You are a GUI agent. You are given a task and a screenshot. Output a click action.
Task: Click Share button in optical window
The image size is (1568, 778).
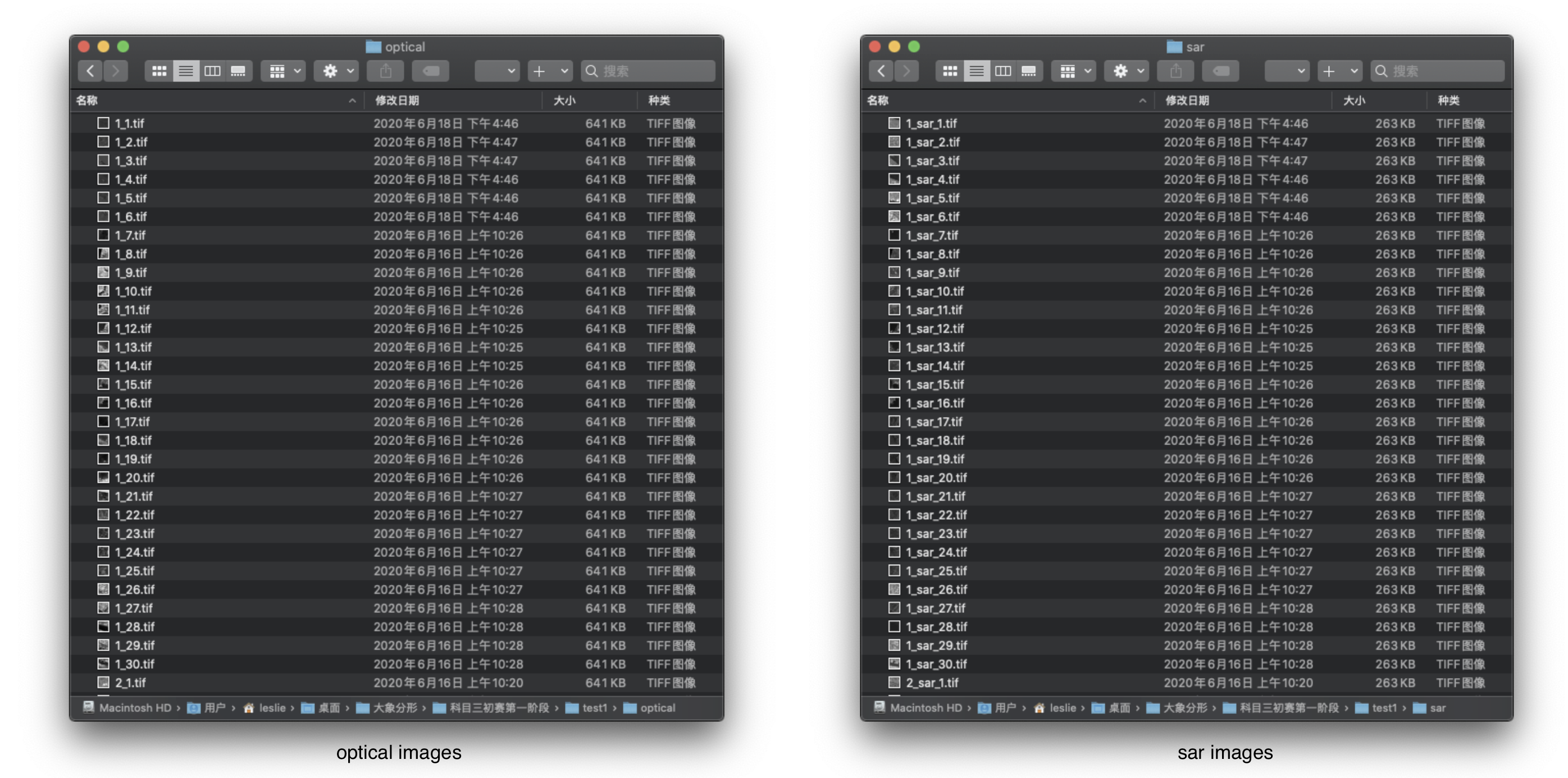(x=385, y=71)
